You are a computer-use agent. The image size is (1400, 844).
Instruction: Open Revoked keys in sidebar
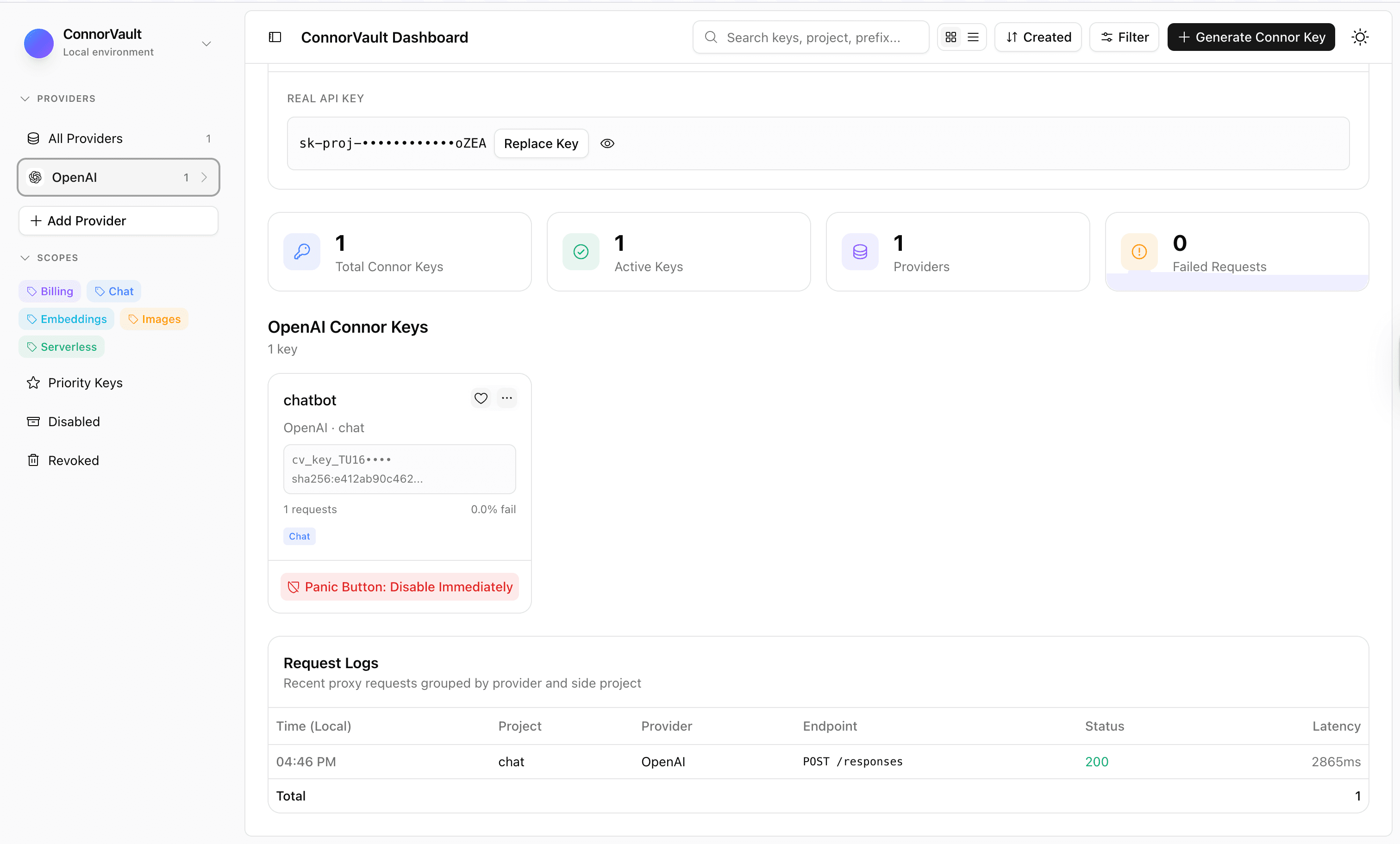click(73, 460)
